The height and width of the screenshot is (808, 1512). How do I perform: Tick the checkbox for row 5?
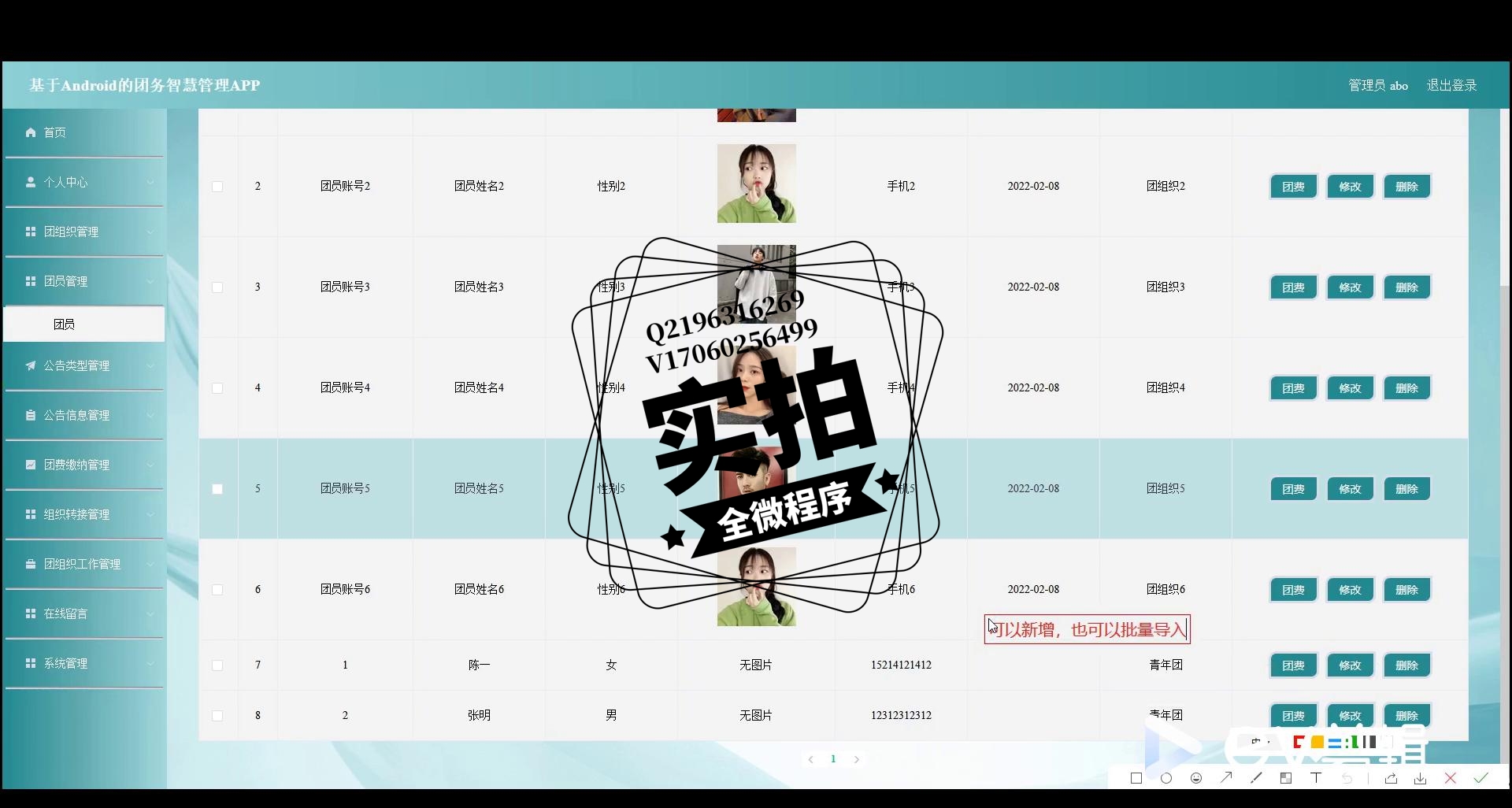point(217,489)
